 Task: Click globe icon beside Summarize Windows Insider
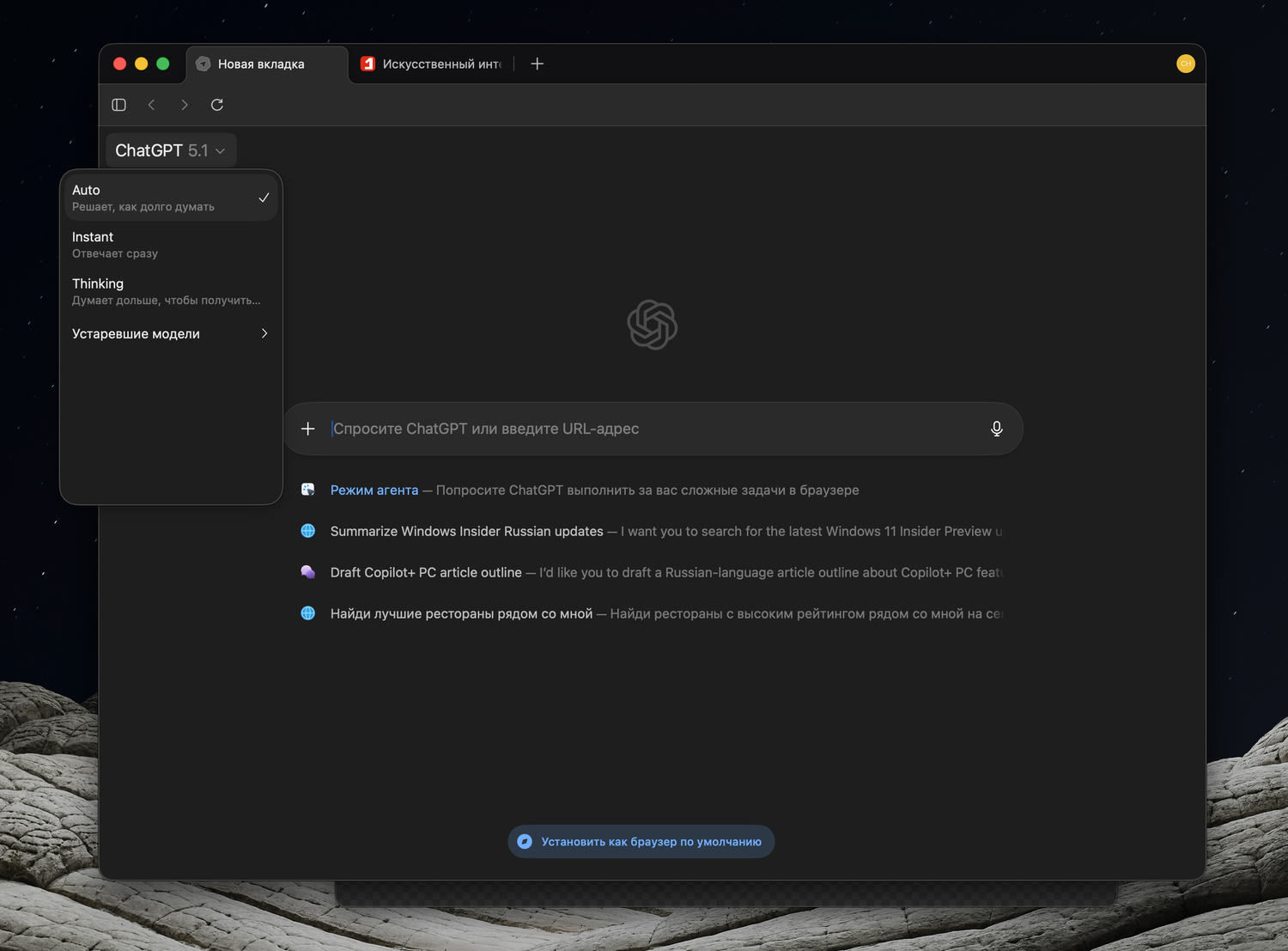point(308,531)
